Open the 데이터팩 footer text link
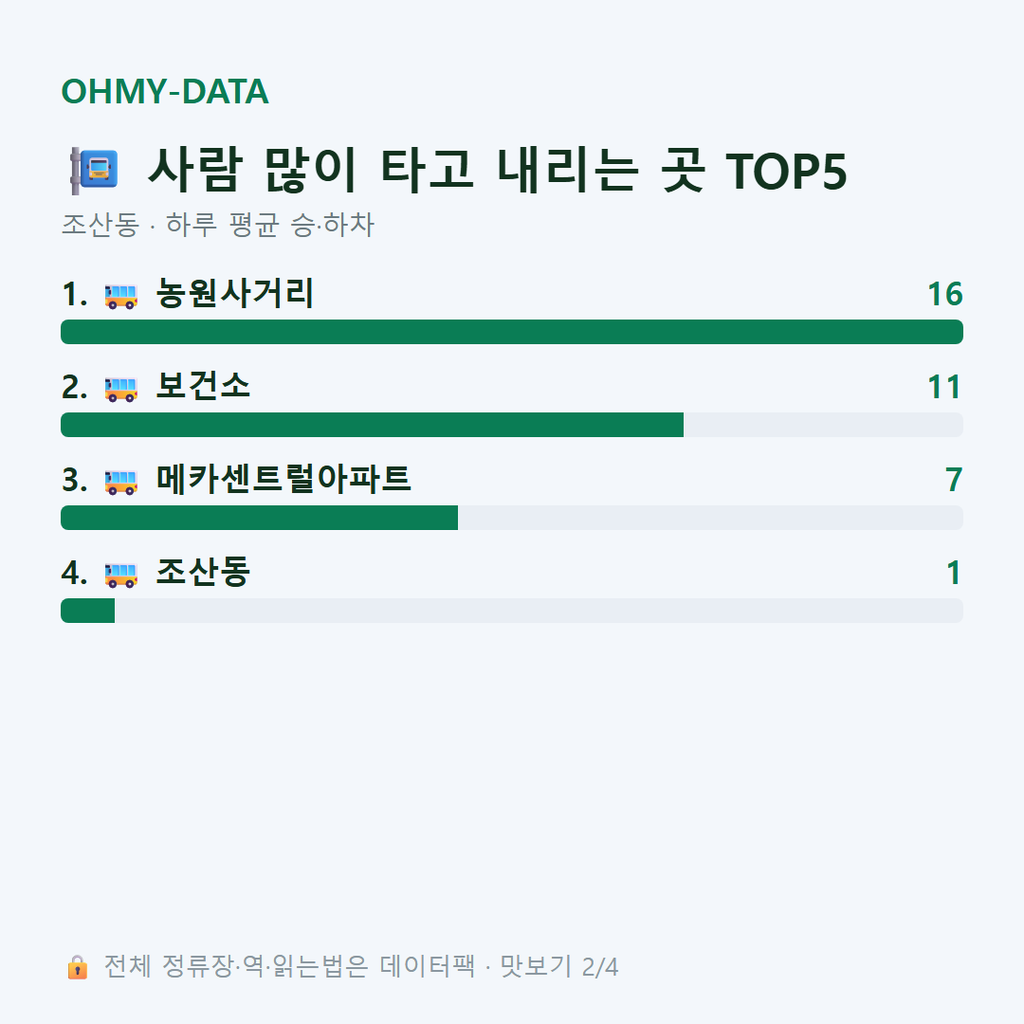This screenshot has height=1024, width=1024. point(428,967)
